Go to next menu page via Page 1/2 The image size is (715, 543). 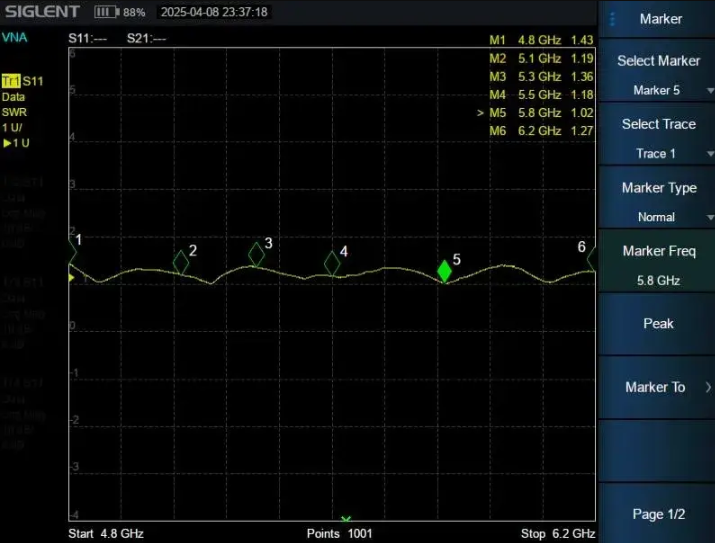tap(657, 514)
